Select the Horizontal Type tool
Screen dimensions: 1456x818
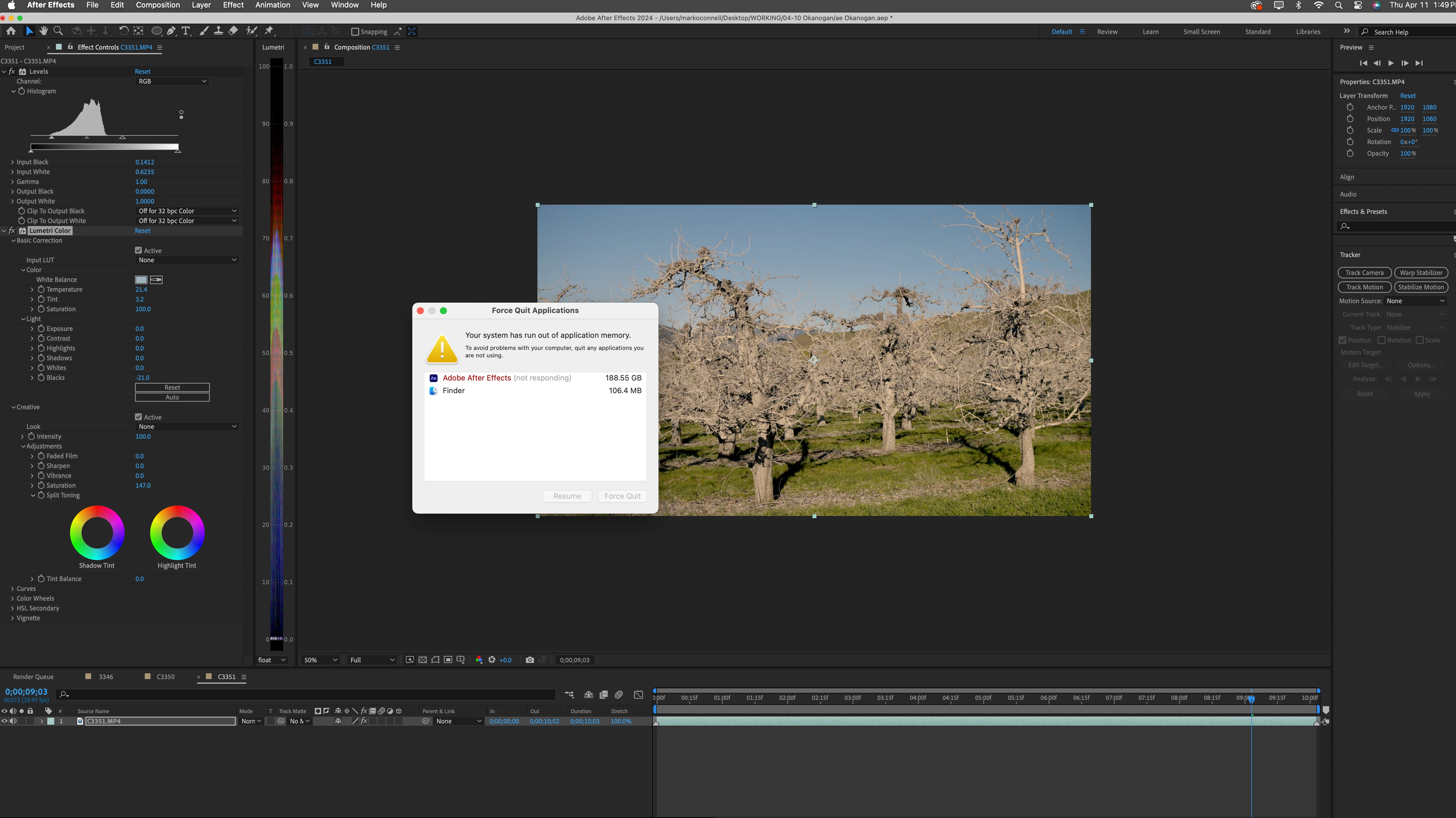[x=185, y=31]
